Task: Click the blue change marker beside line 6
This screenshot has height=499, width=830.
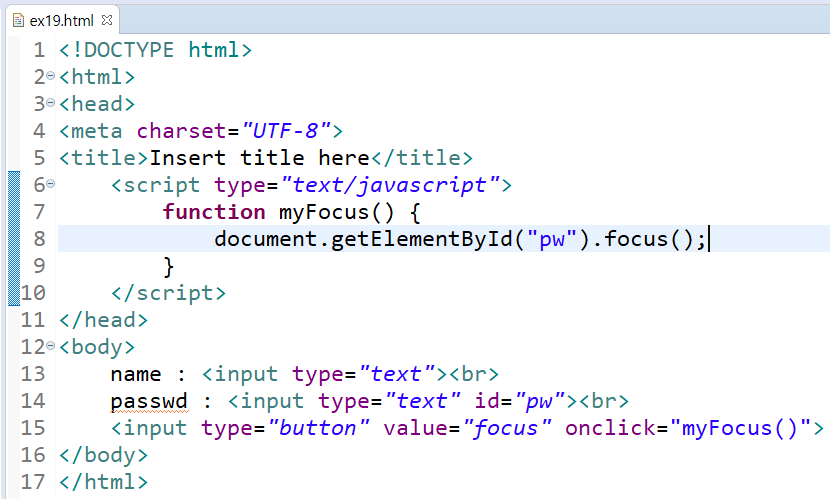Action: [x=14, y=238]
